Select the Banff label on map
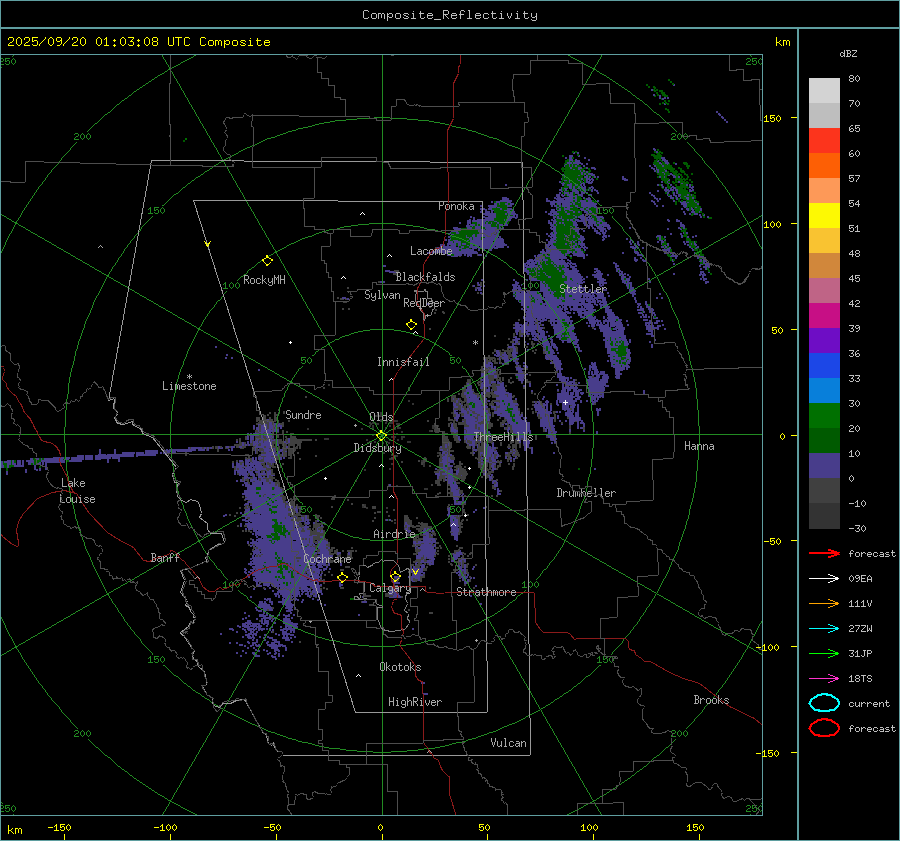Screen dimensions: 900x841 point(165,558)
